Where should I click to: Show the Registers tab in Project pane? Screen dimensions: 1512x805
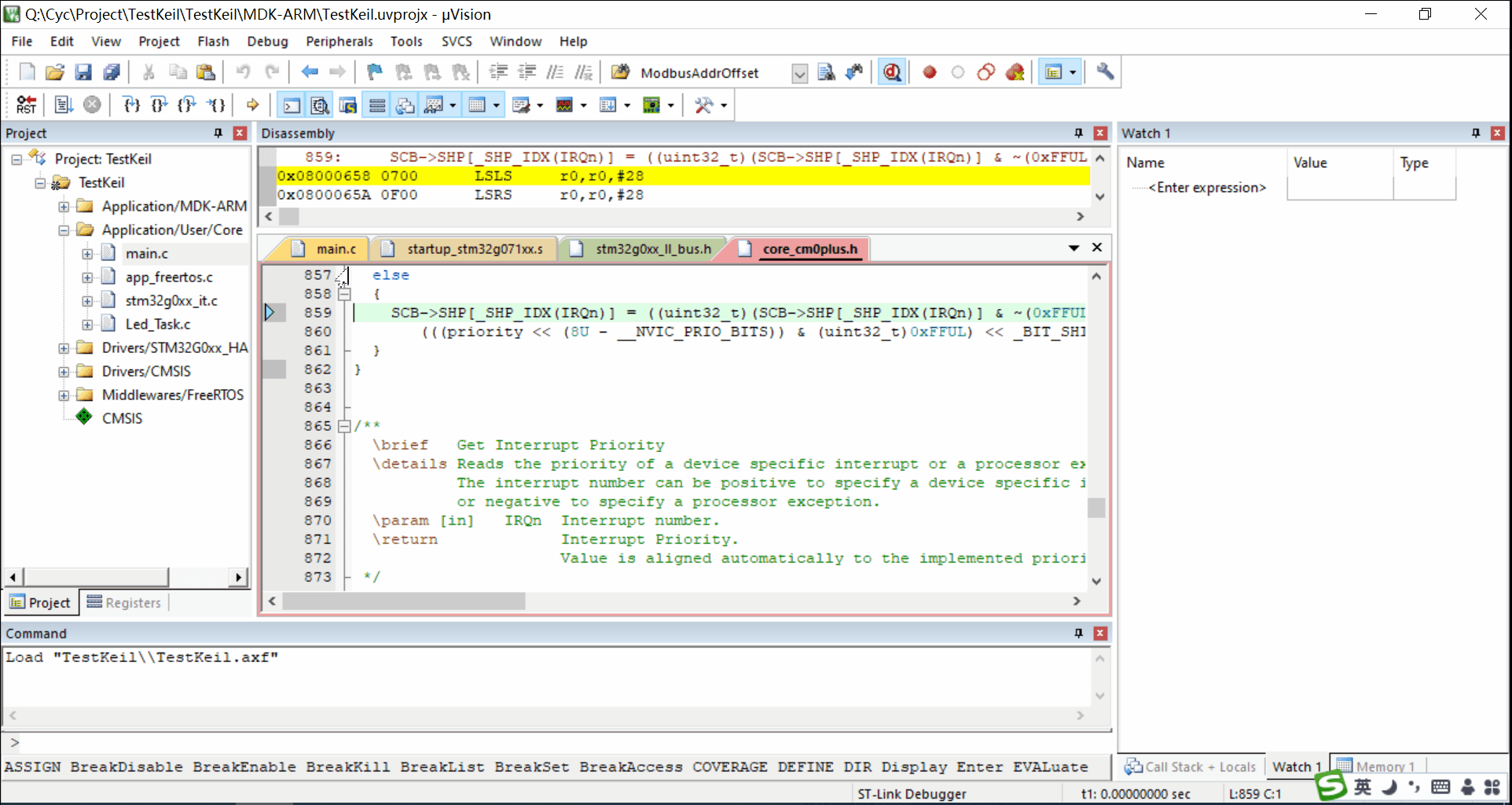point(124,603)
